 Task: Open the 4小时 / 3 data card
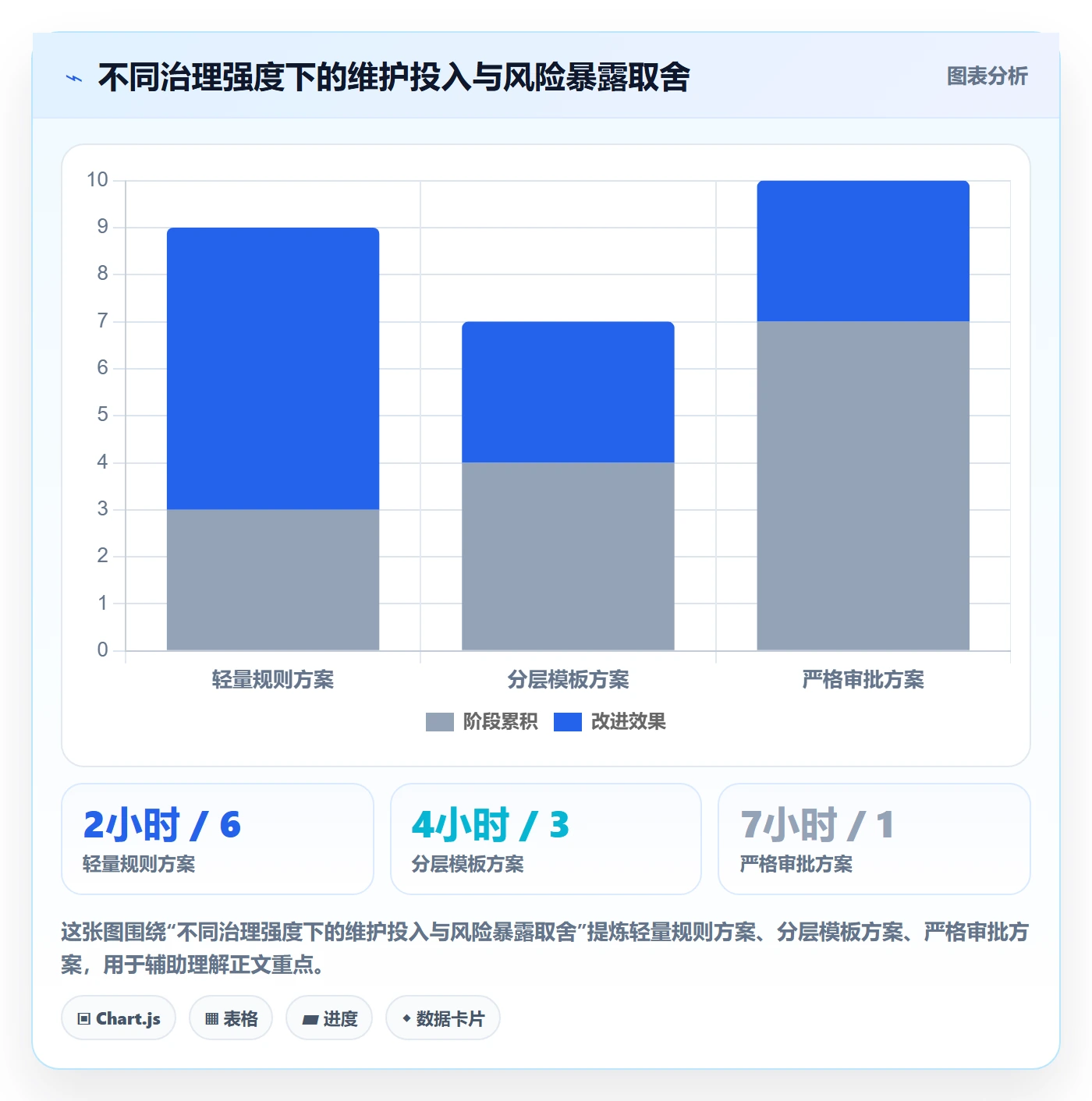point(546,839)
